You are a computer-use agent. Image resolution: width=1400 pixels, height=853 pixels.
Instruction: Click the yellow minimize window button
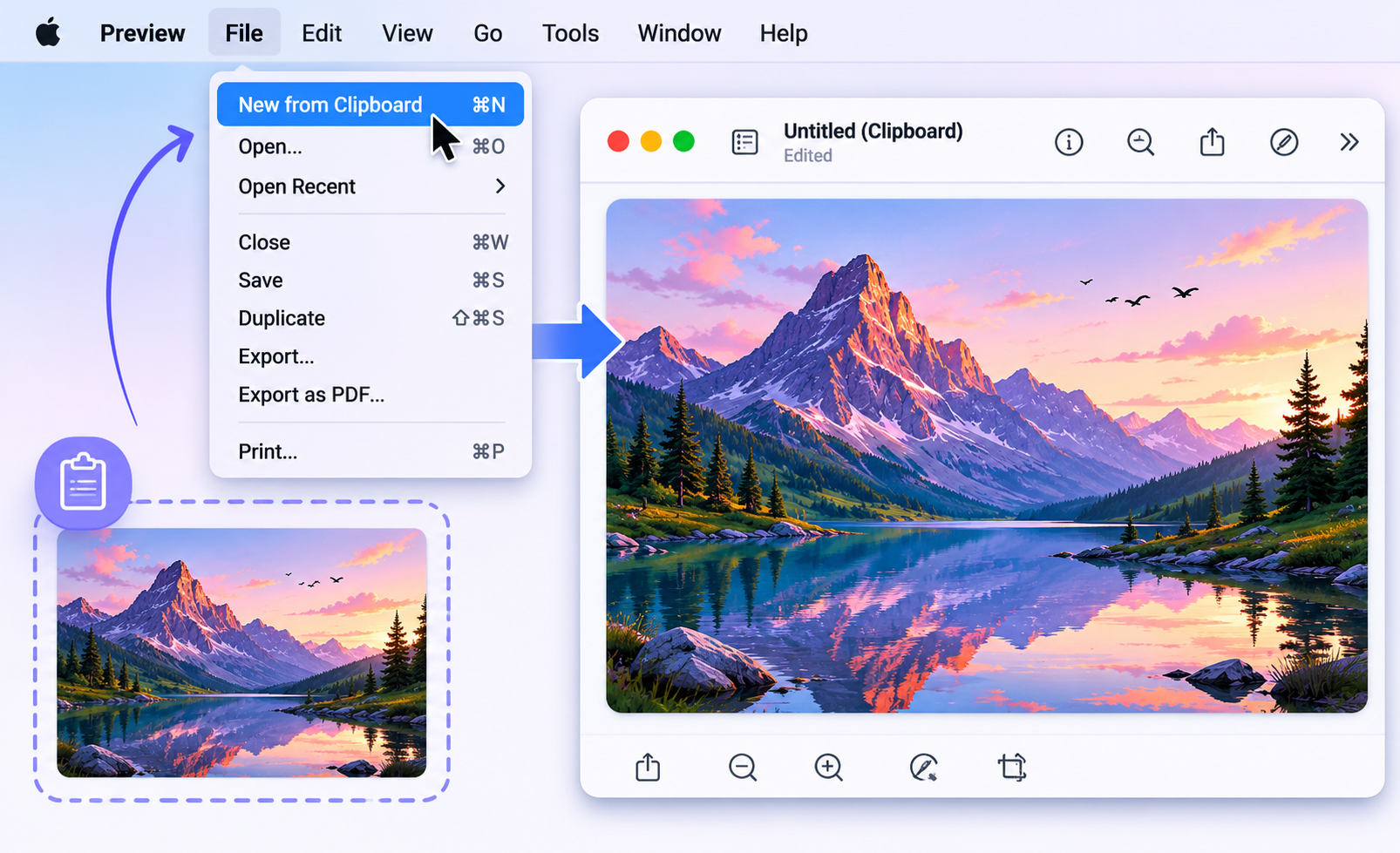tap(651, 141)
